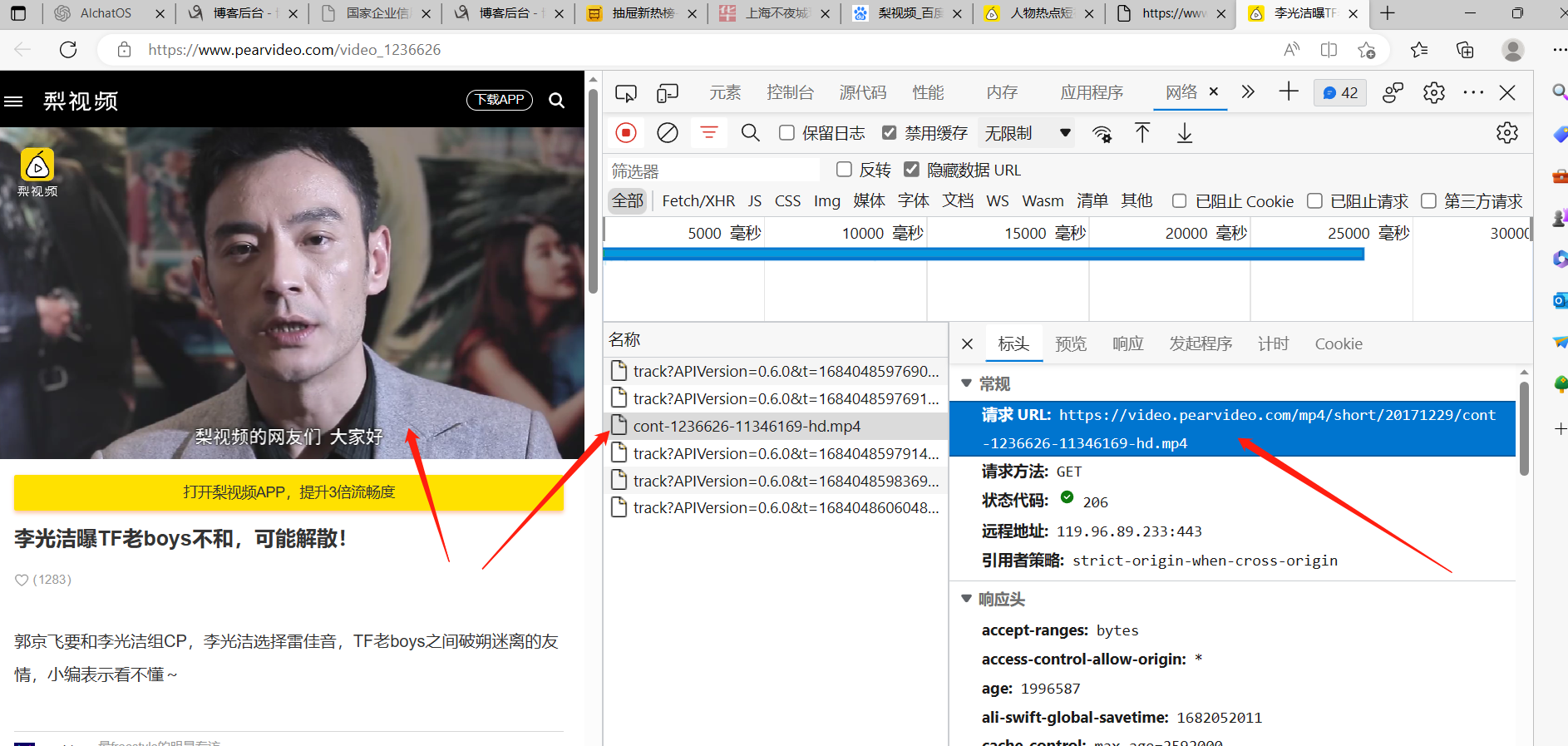Uncheck hide data URLs checkbox
The width and height of the screenshot is (1568, 746).
912,170
